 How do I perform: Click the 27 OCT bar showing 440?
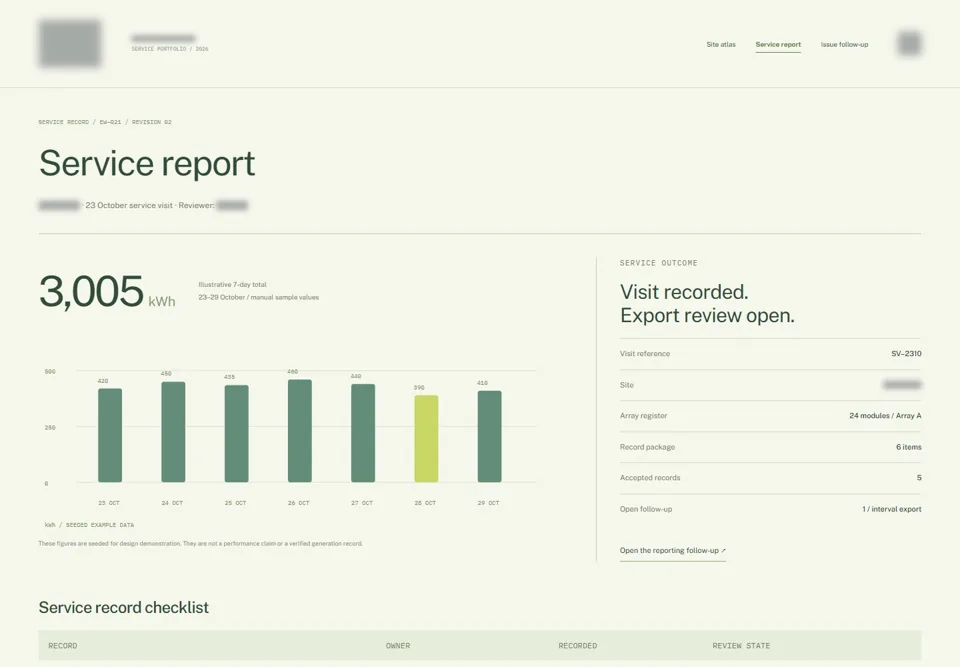click(363, 433)
